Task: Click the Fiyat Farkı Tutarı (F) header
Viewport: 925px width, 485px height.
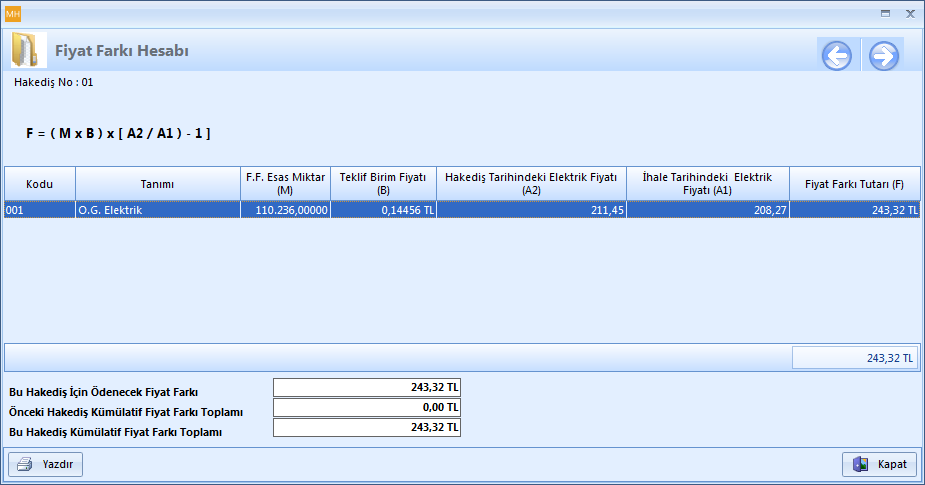Action: click(x=854, y=184)
